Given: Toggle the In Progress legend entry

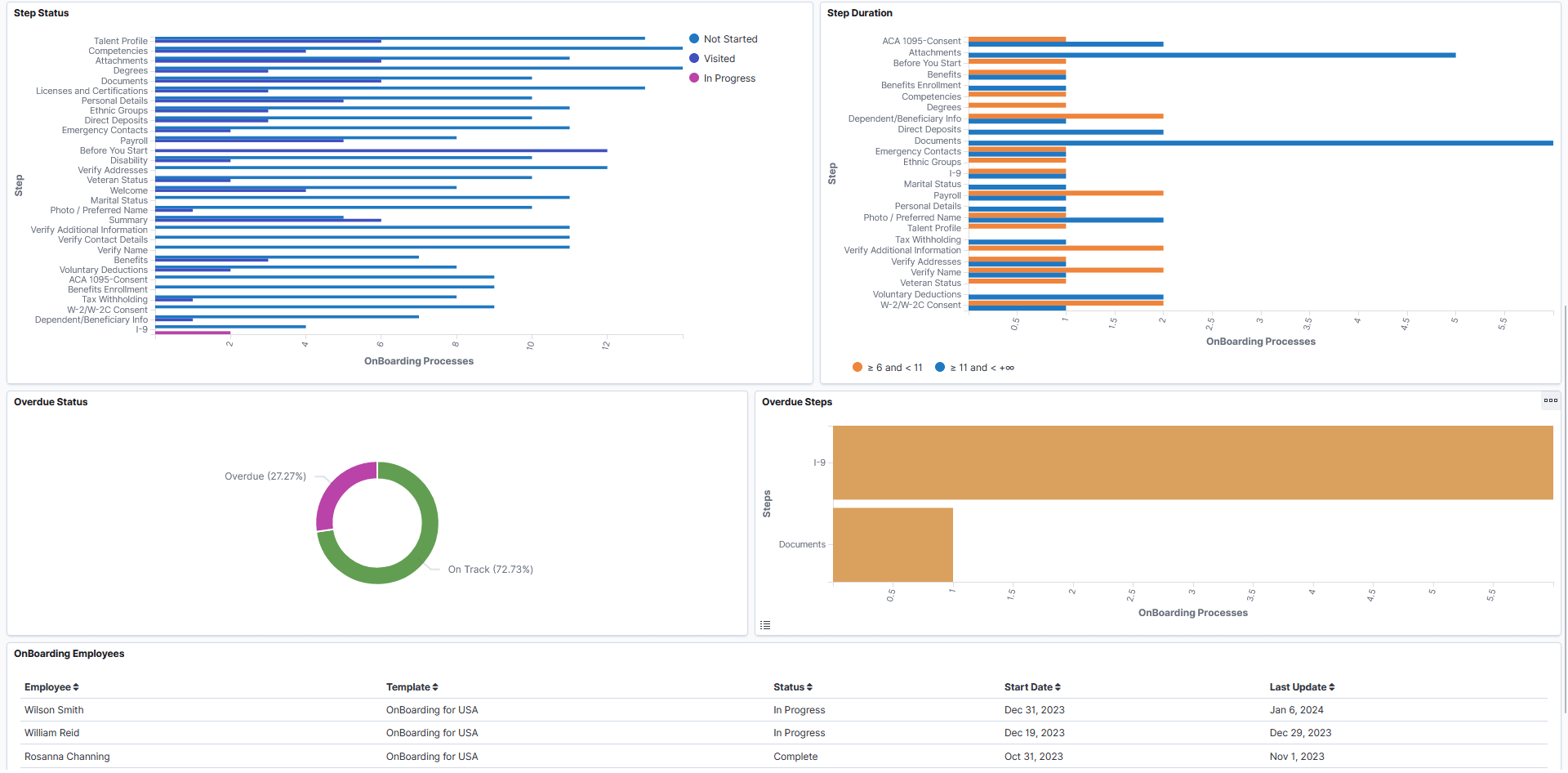Looking at the screenshot, I should (x=722, y=78).
